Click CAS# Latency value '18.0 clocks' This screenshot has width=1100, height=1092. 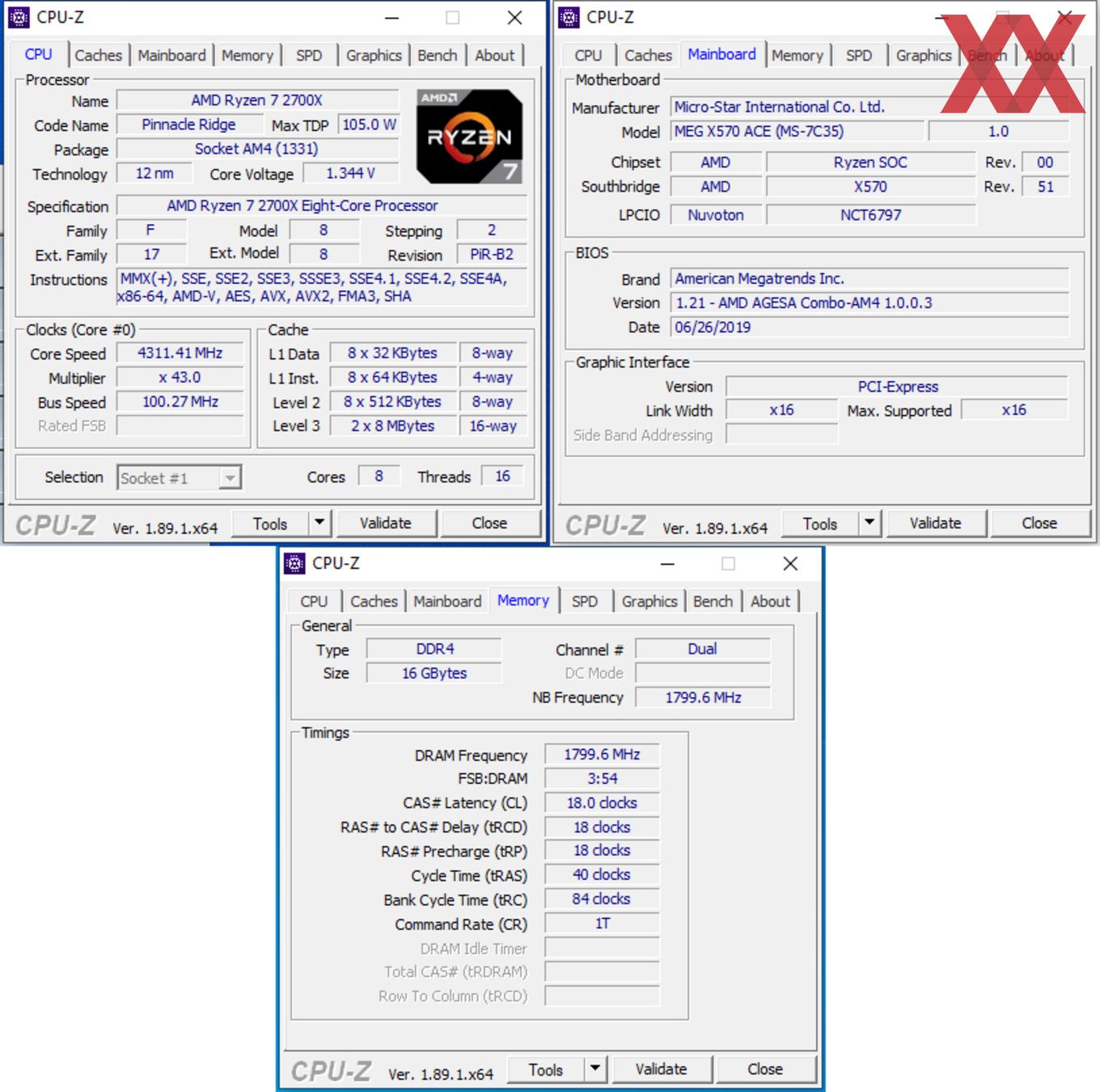[602, 803]
